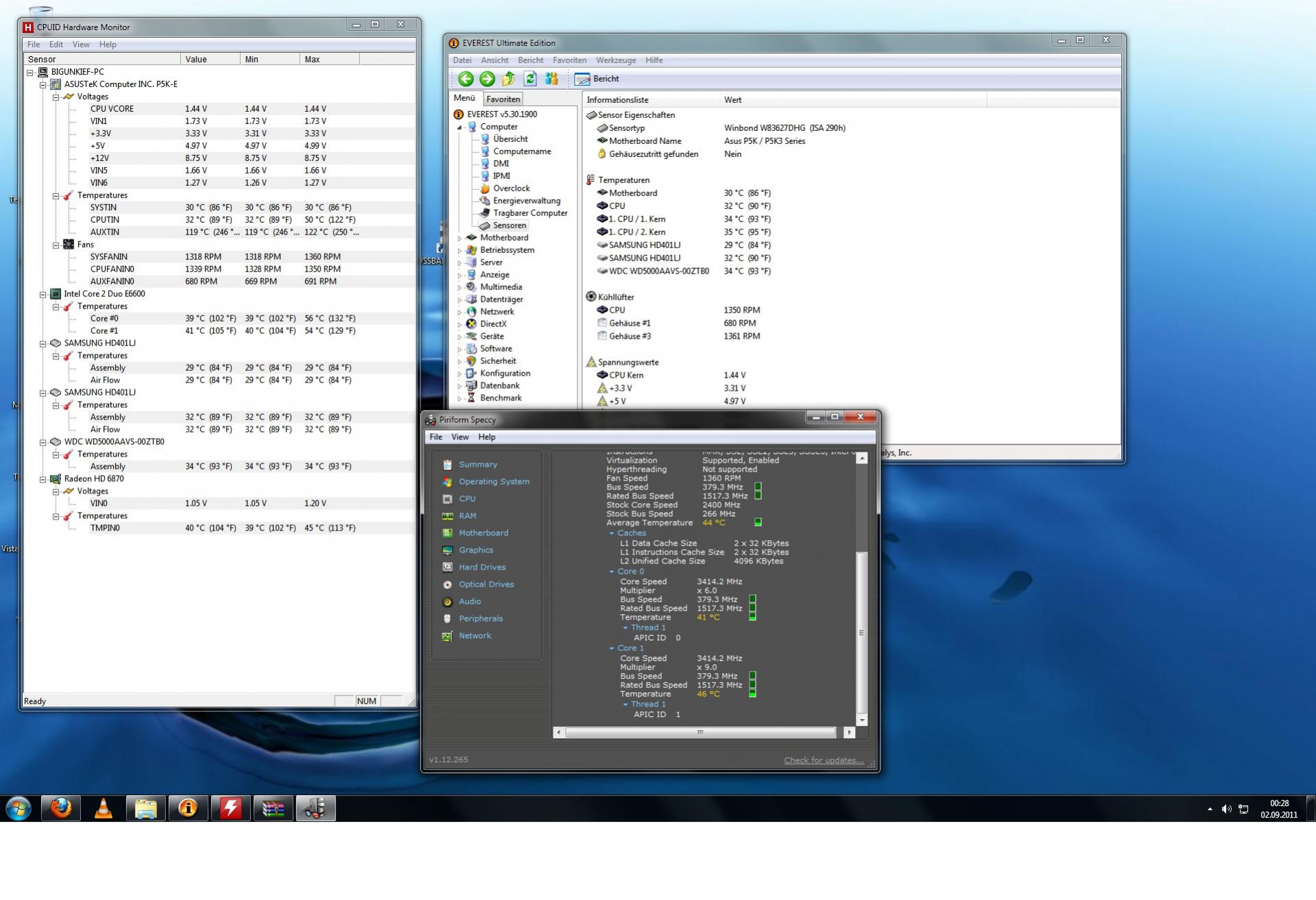The height and width of the screenshot is (900, 1316).
Task: Open the Hard Drives section in Speccy
Action: point(482,568)
